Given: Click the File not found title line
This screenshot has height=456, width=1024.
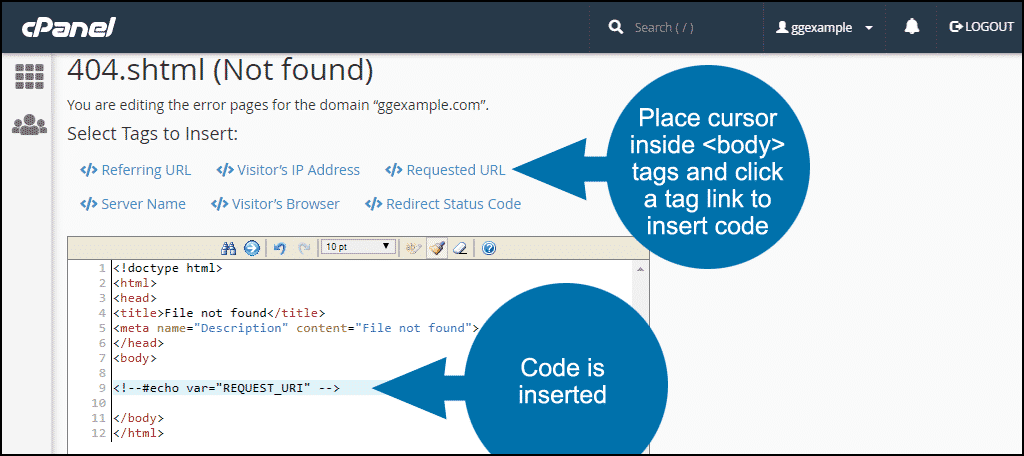Looking at the screenshot, I should (219, 313).
